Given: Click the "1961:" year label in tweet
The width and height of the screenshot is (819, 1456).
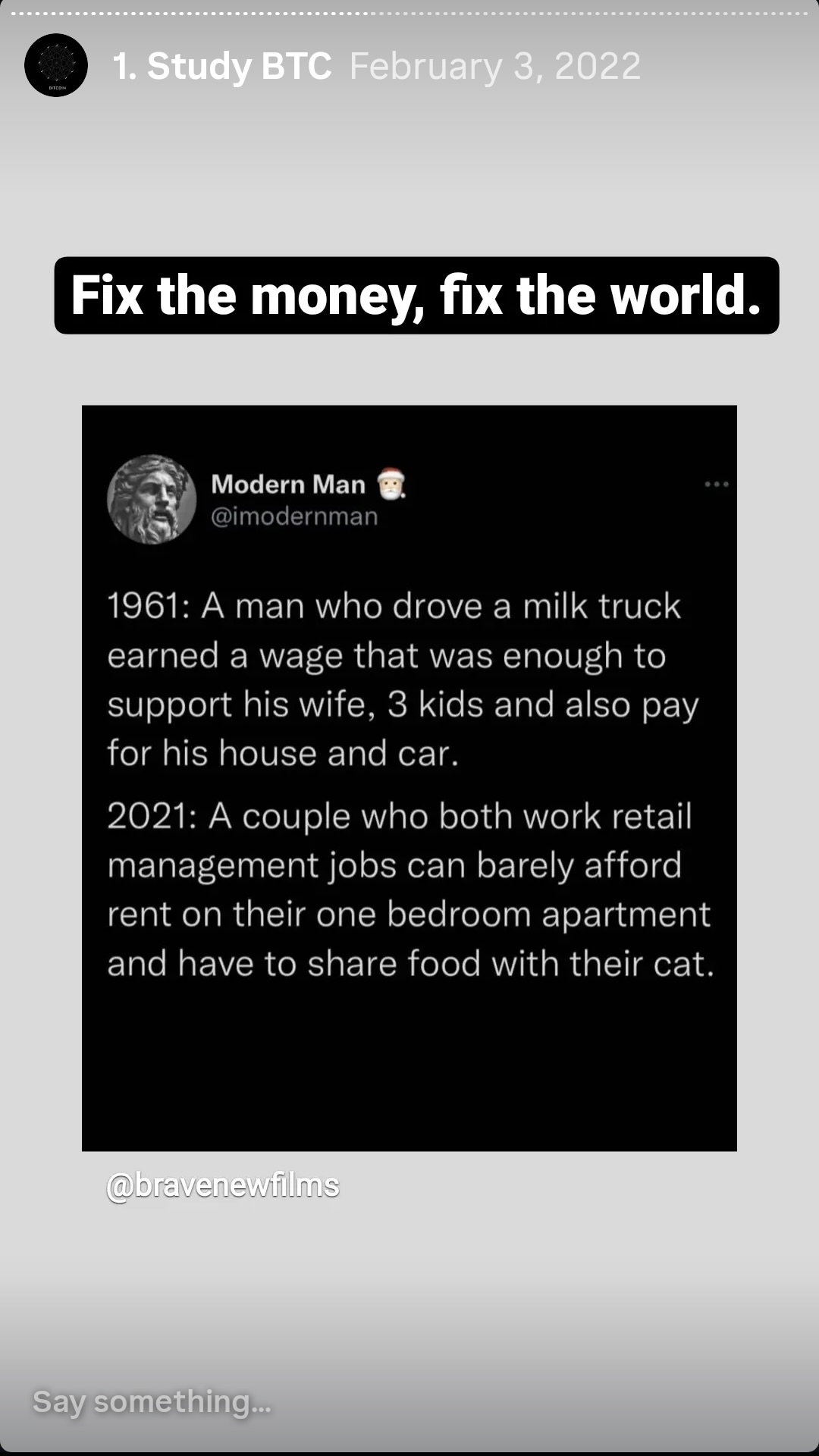Looking at the screenshot, I should tap(148, 606).
